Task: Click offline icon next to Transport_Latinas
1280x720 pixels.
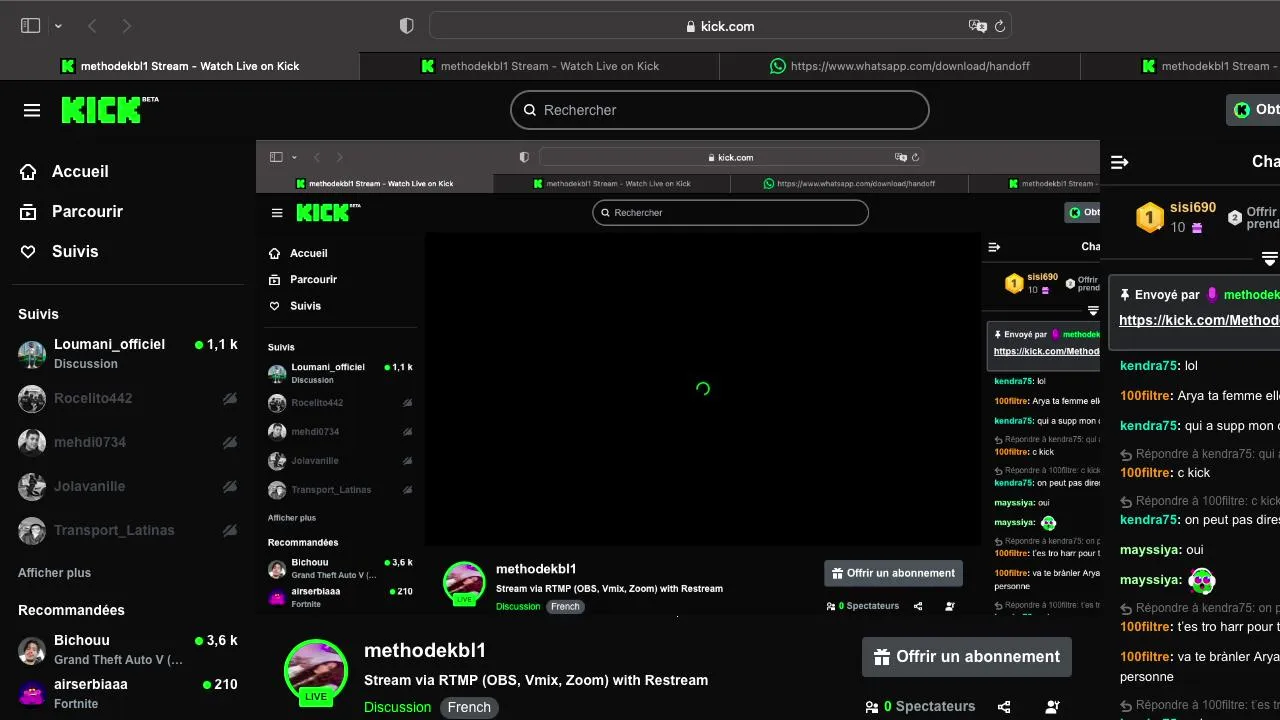Action: [x=230, y=530]
